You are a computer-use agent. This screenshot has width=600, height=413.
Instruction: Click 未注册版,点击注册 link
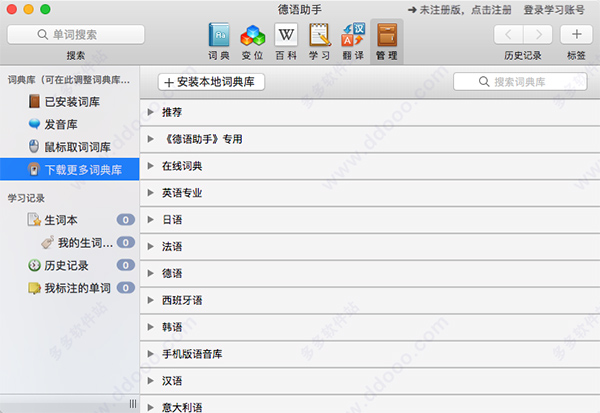[460, 10]
